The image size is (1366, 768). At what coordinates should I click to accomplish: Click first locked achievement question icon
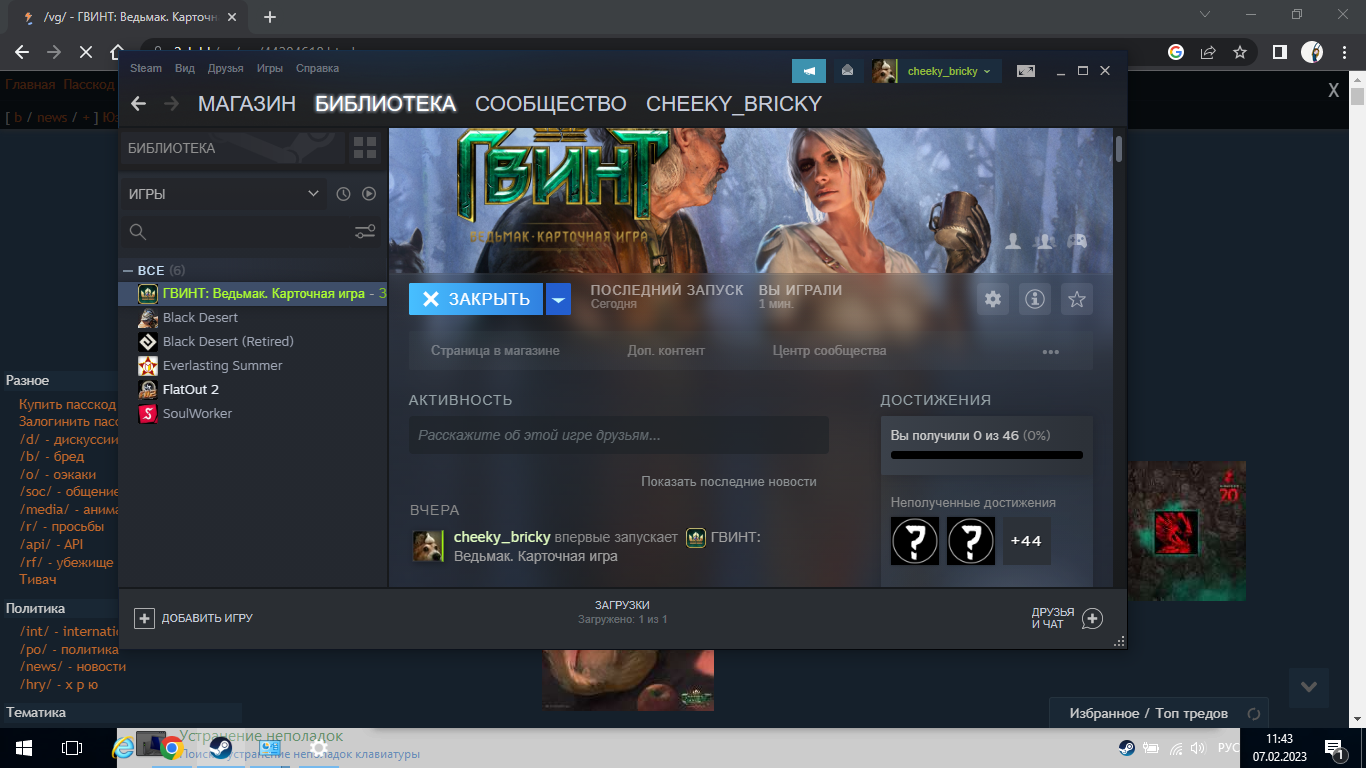tap(915, 541)
